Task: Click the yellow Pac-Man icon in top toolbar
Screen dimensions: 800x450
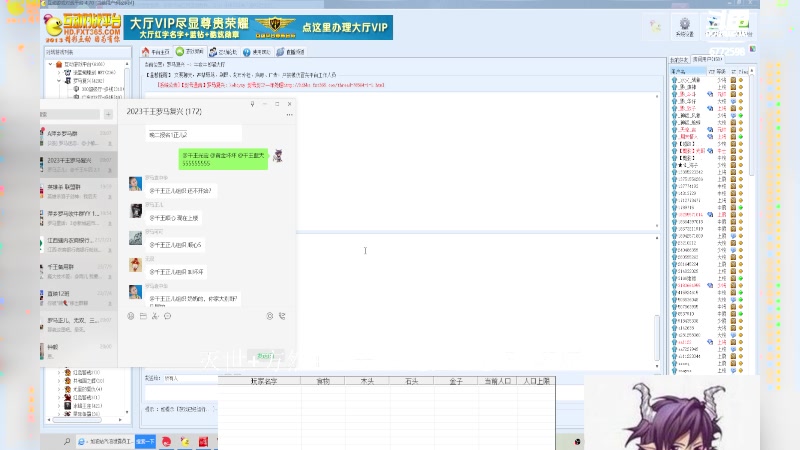Action: pyautogui.click(x=655, y=26)
